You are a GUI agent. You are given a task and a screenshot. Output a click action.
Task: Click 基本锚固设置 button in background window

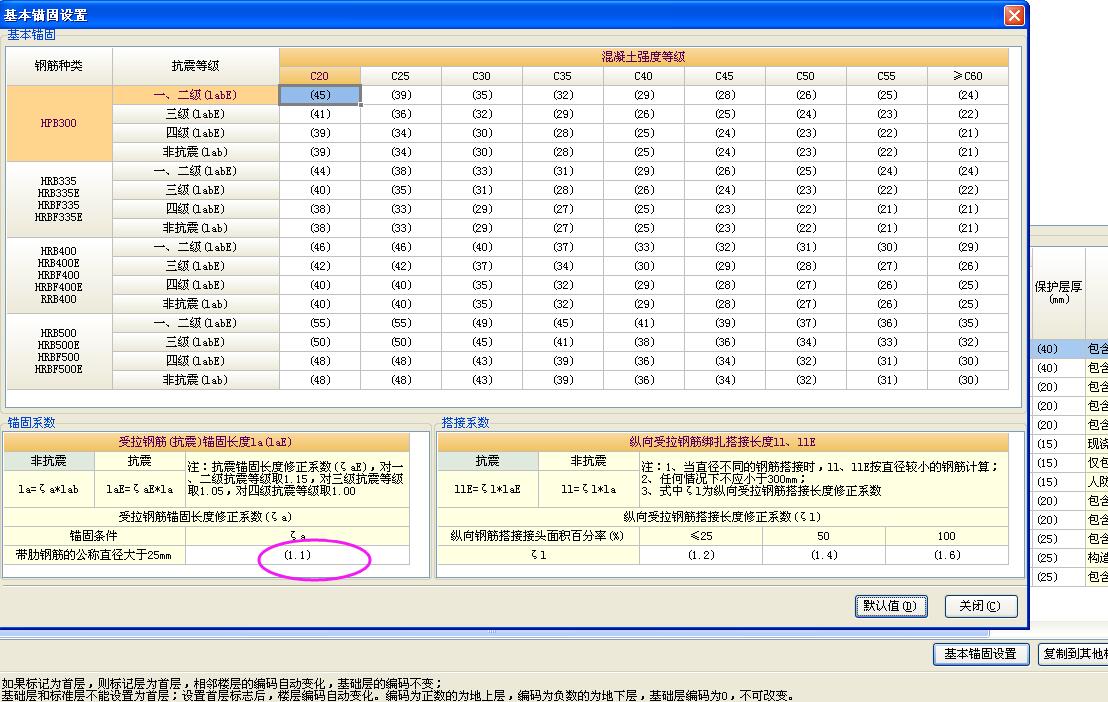click(x=980, y=654)
